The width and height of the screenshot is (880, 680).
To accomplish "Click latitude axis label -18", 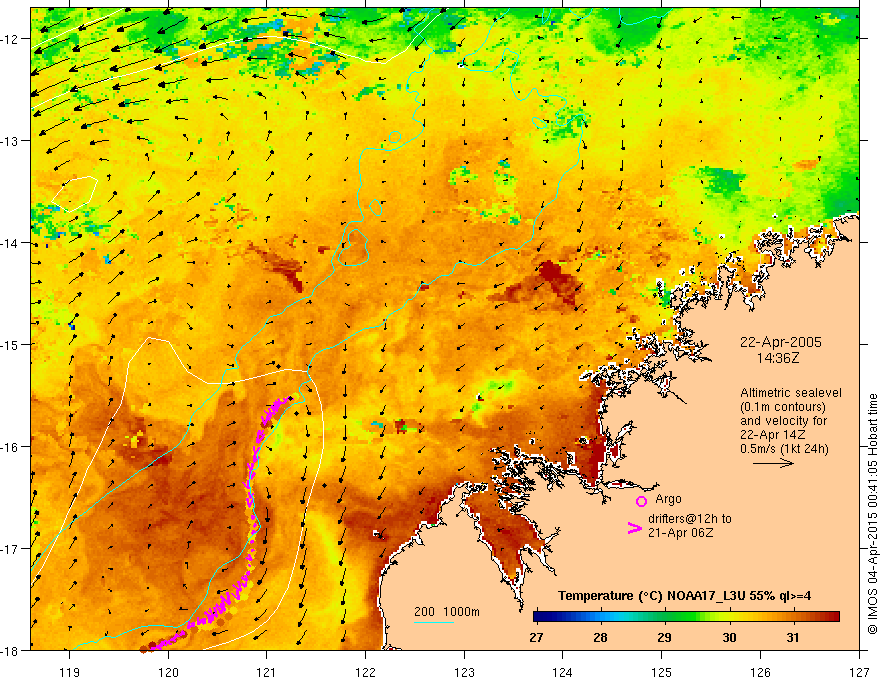I will click(x=11, y=650).
